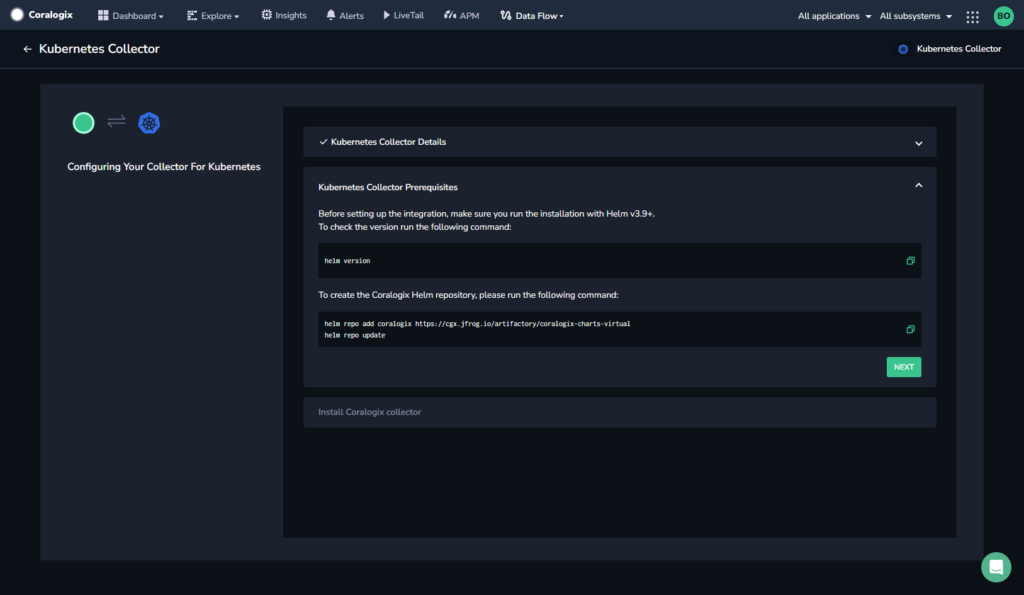Click the bidirectional arrows icon

116,121
